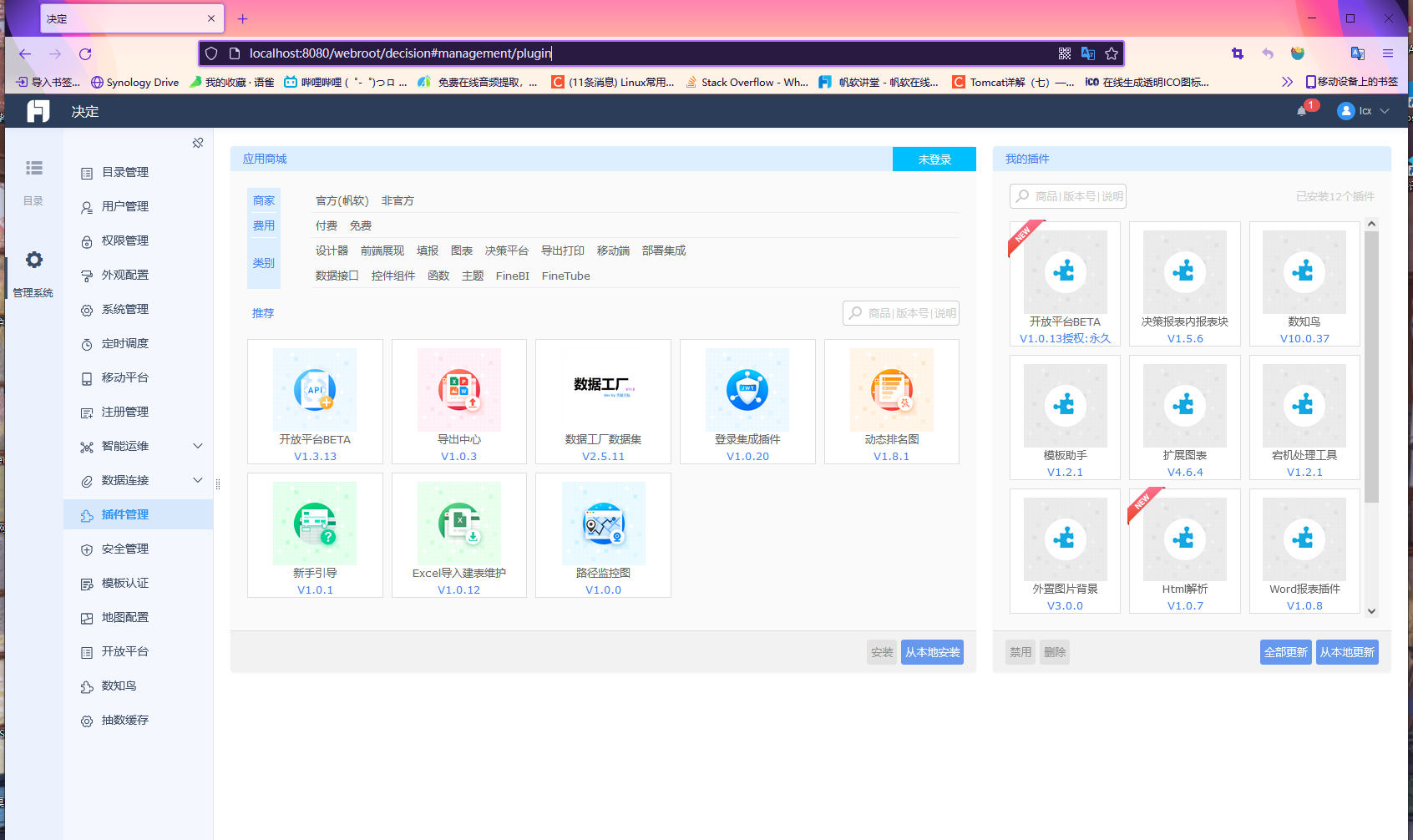The height and width of the screenshot is (840, 1413).
Task: Open the 目录 directory list icon
Action: point(34,168)
